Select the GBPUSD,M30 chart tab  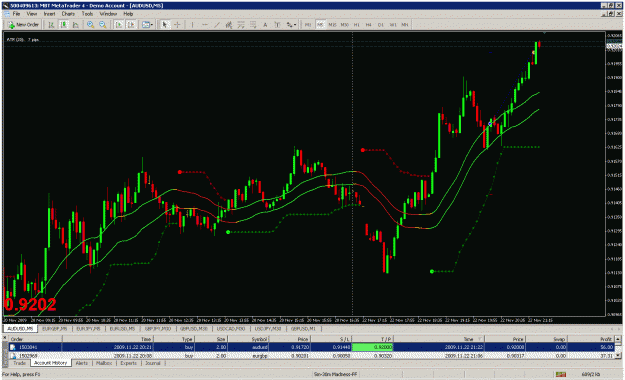pos(194,329)
